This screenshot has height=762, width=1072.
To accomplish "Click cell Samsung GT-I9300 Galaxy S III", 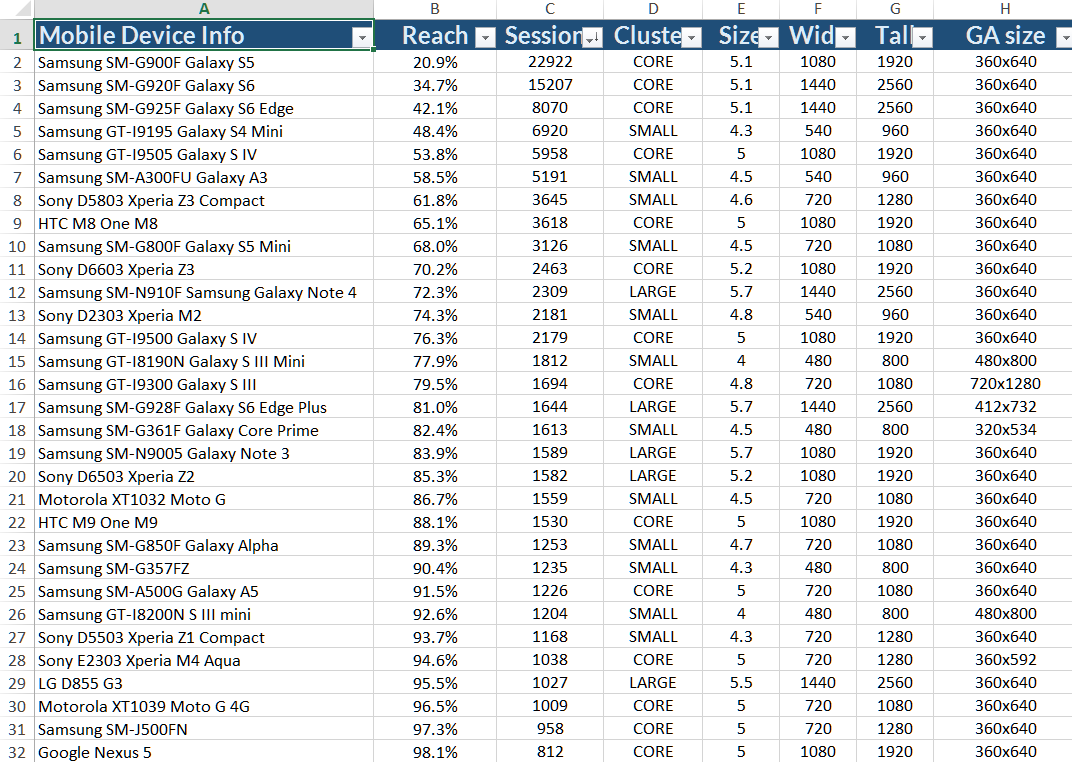I will point(204,384).
